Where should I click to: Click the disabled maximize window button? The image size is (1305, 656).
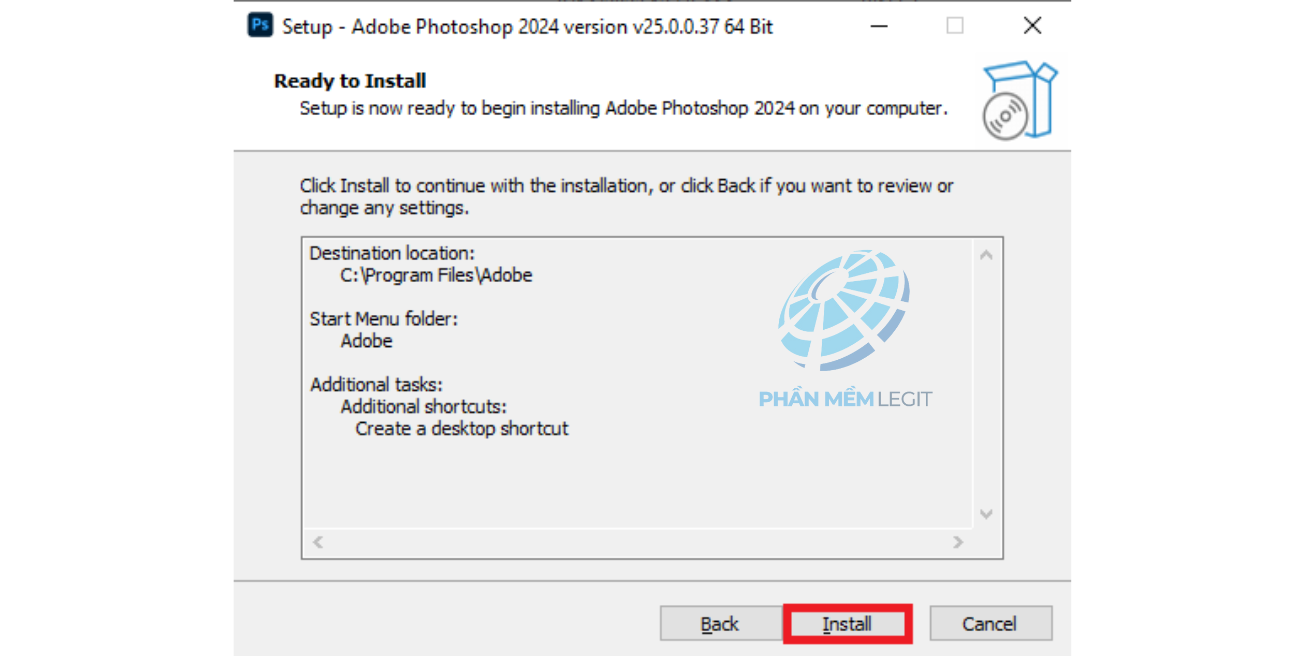pos(955,26)
